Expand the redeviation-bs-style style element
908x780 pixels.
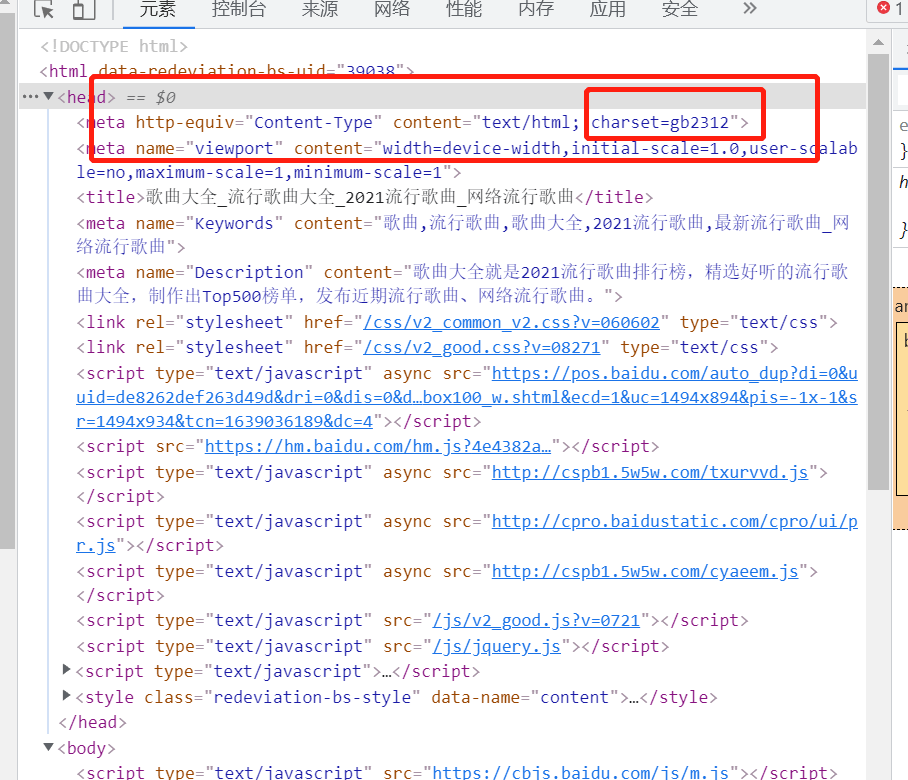point(67,695)
